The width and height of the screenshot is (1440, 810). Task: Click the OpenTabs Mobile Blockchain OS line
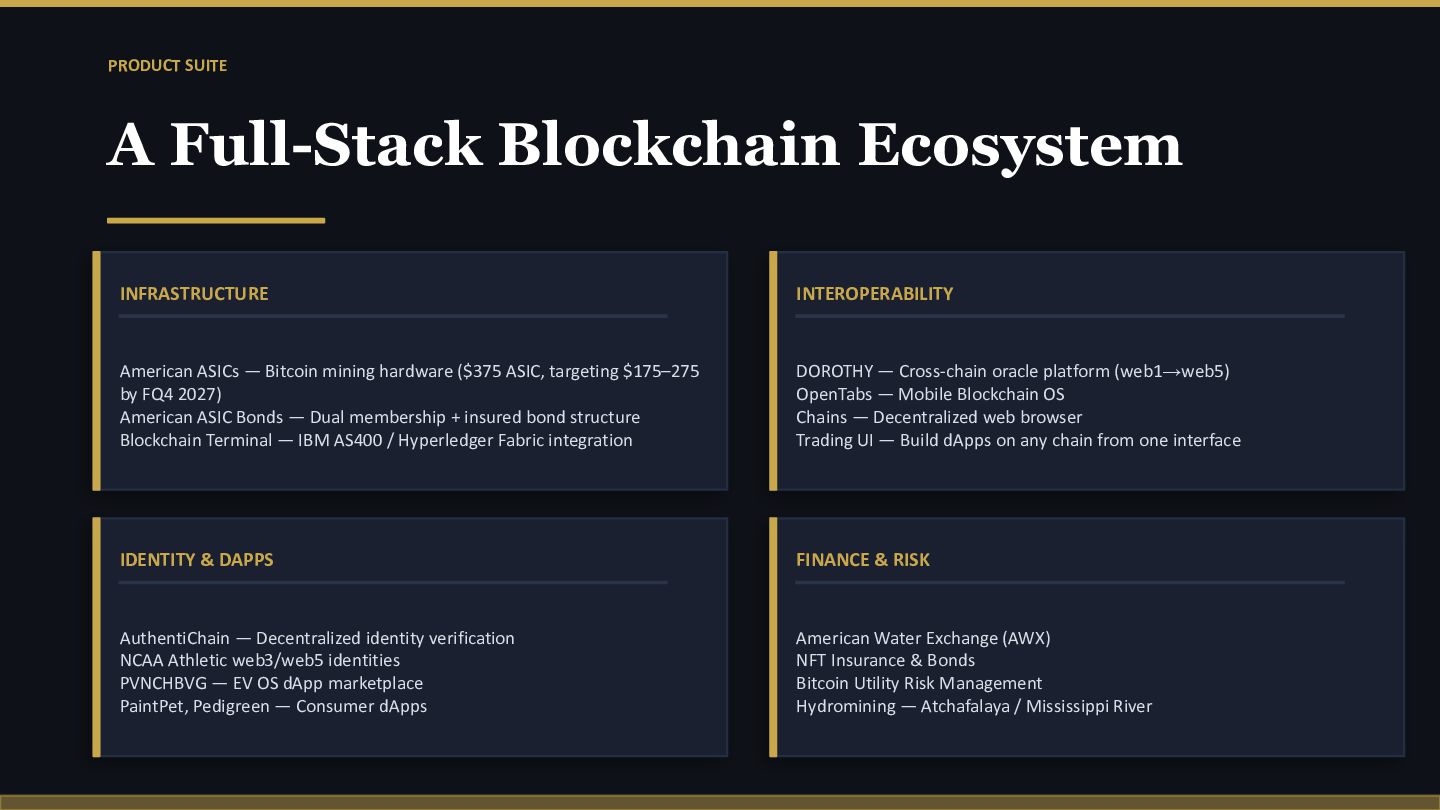click(x=930, y=395)
